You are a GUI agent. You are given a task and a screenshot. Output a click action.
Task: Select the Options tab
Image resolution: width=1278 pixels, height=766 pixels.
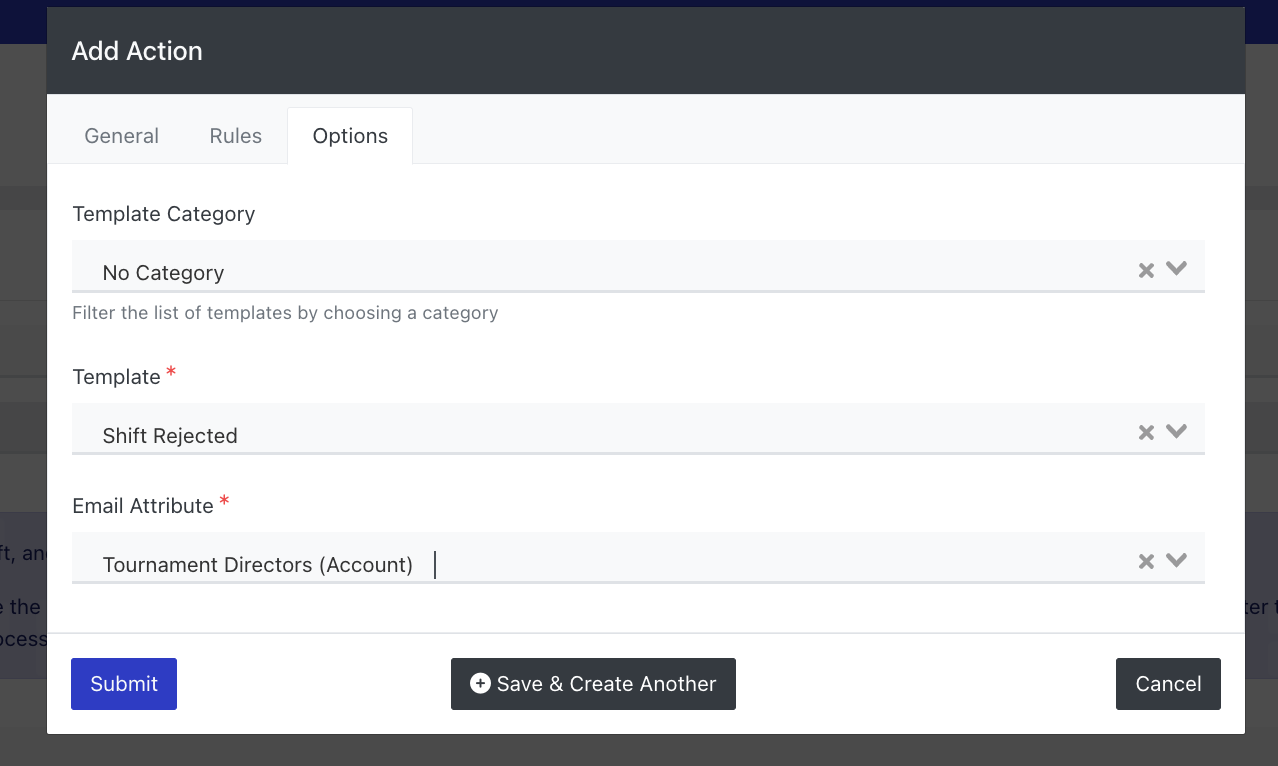tap(350, 136)
